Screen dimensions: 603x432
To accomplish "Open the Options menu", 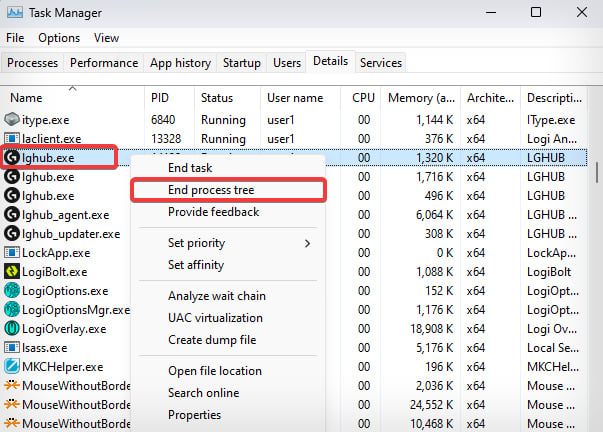I will pyautogui.click(x=59, y=38).
